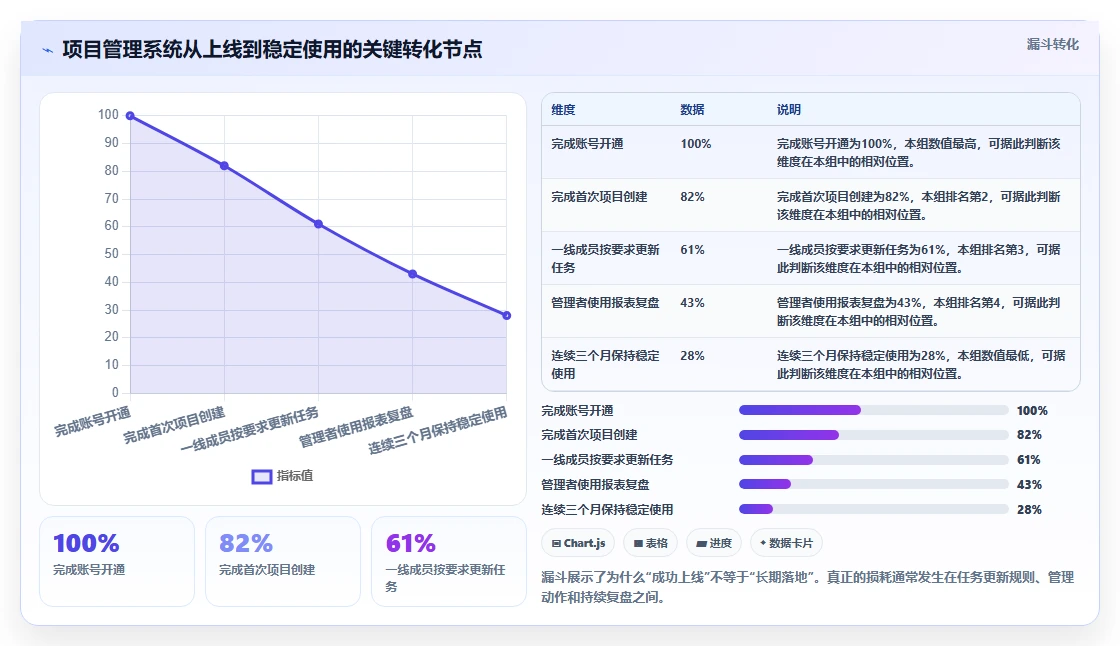Click the star icon inside the 数据卡片 chip
The height and width of the screenshot is (646, 1120).
[x=763, y=543]
